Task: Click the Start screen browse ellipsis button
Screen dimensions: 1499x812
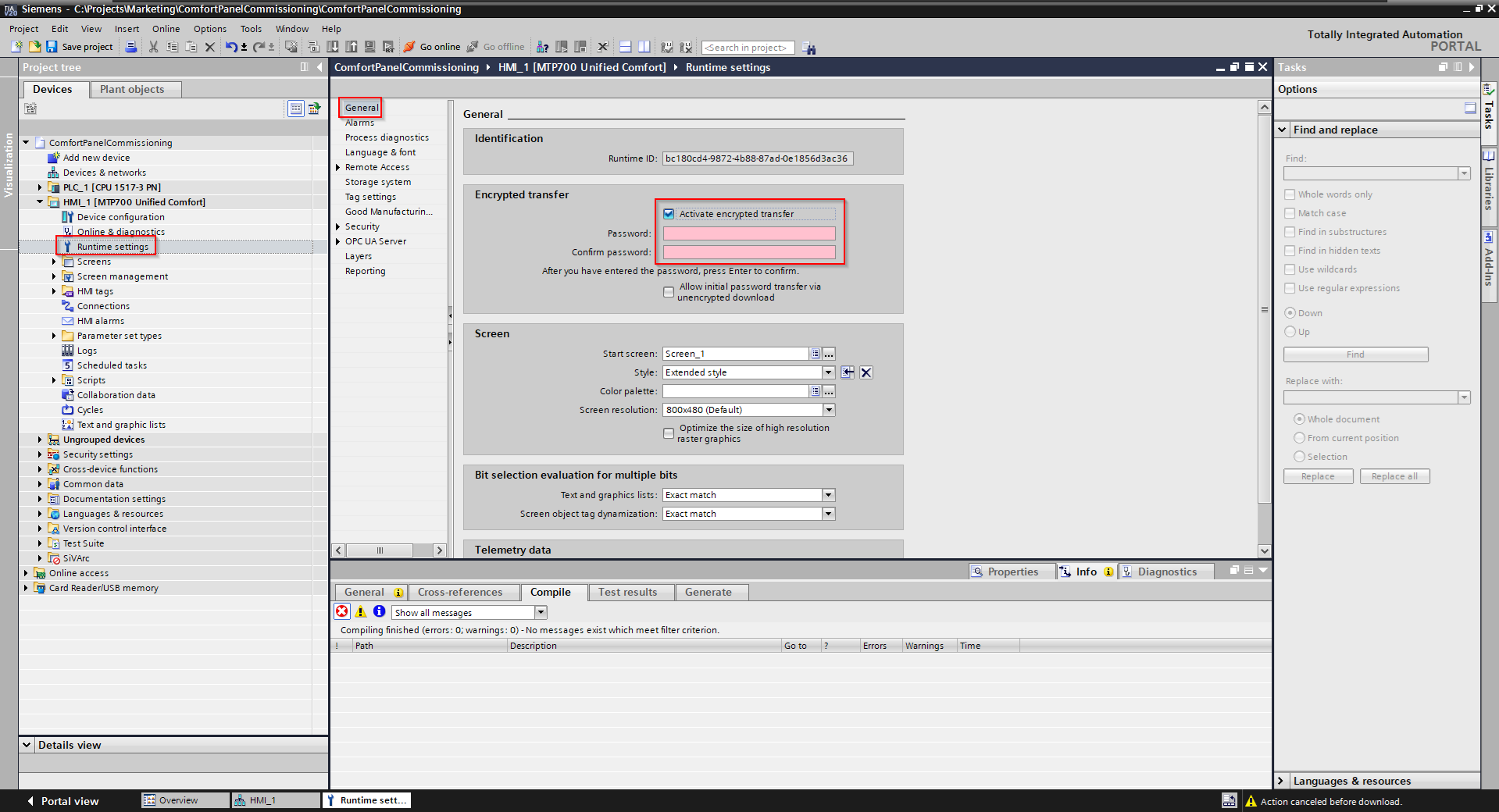Action: (x=829, y=354)
